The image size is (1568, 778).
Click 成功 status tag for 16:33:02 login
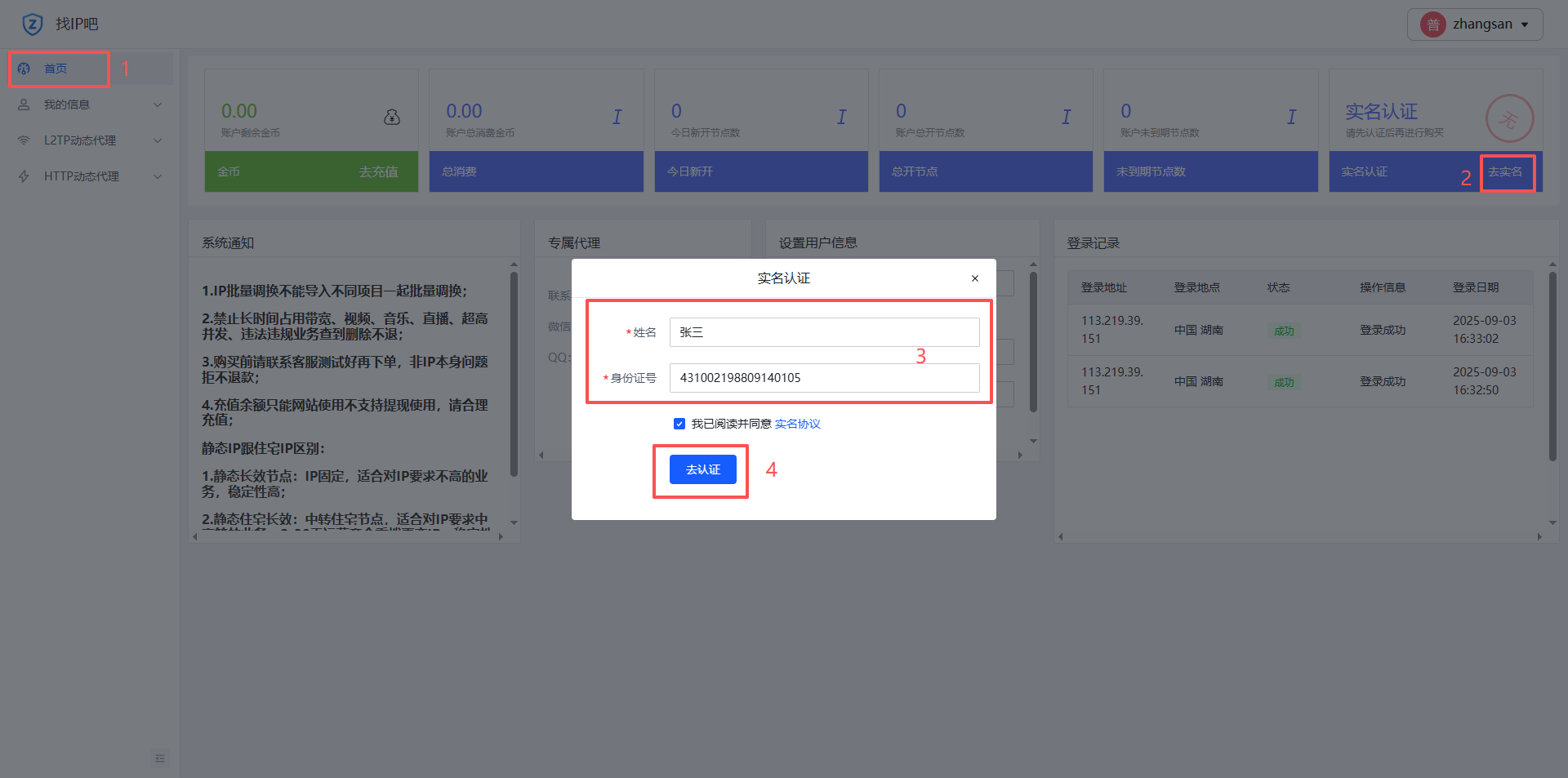tap(1284, 331)
